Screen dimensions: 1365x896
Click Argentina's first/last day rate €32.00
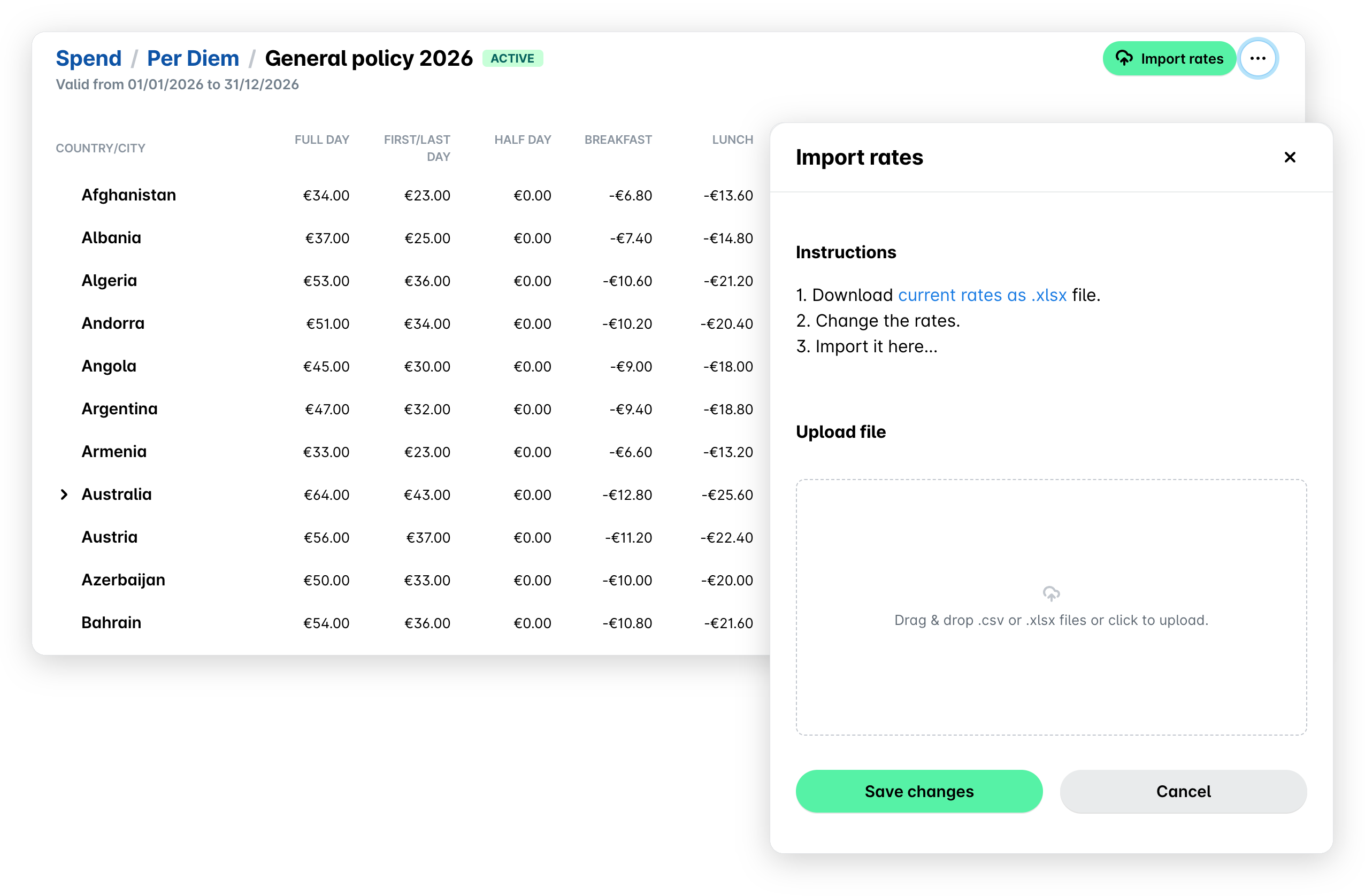[427, 410]
